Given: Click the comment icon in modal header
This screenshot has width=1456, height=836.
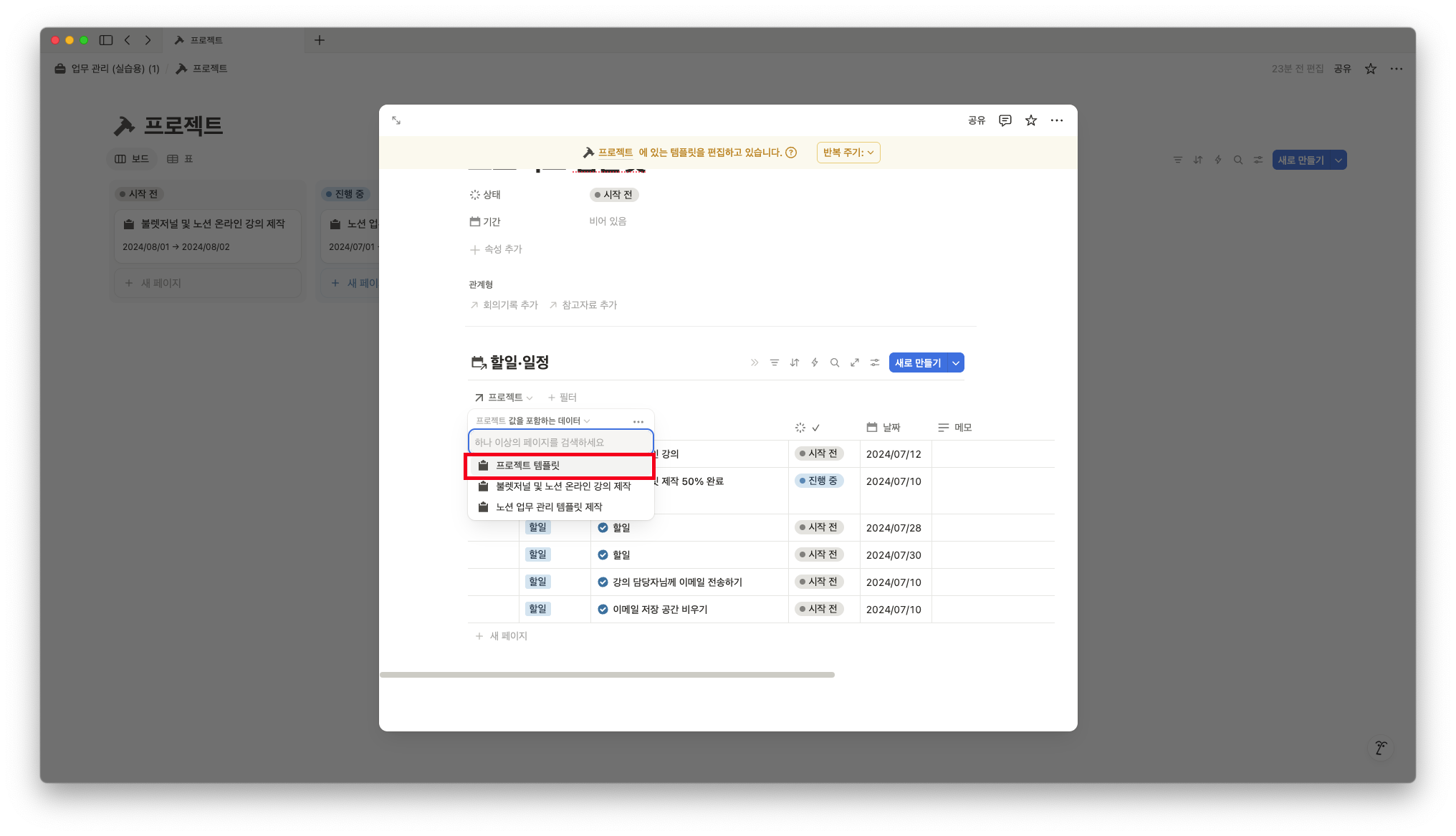Looking at the screenshot, I should click(1005, 120).
